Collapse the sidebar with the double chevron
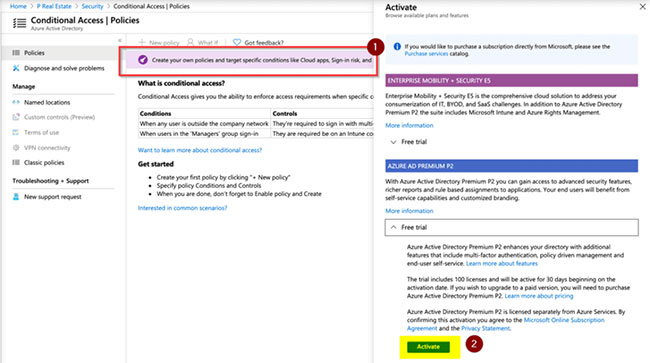The image size is (650, 363). pyautogui.click(x=119, y=40)
